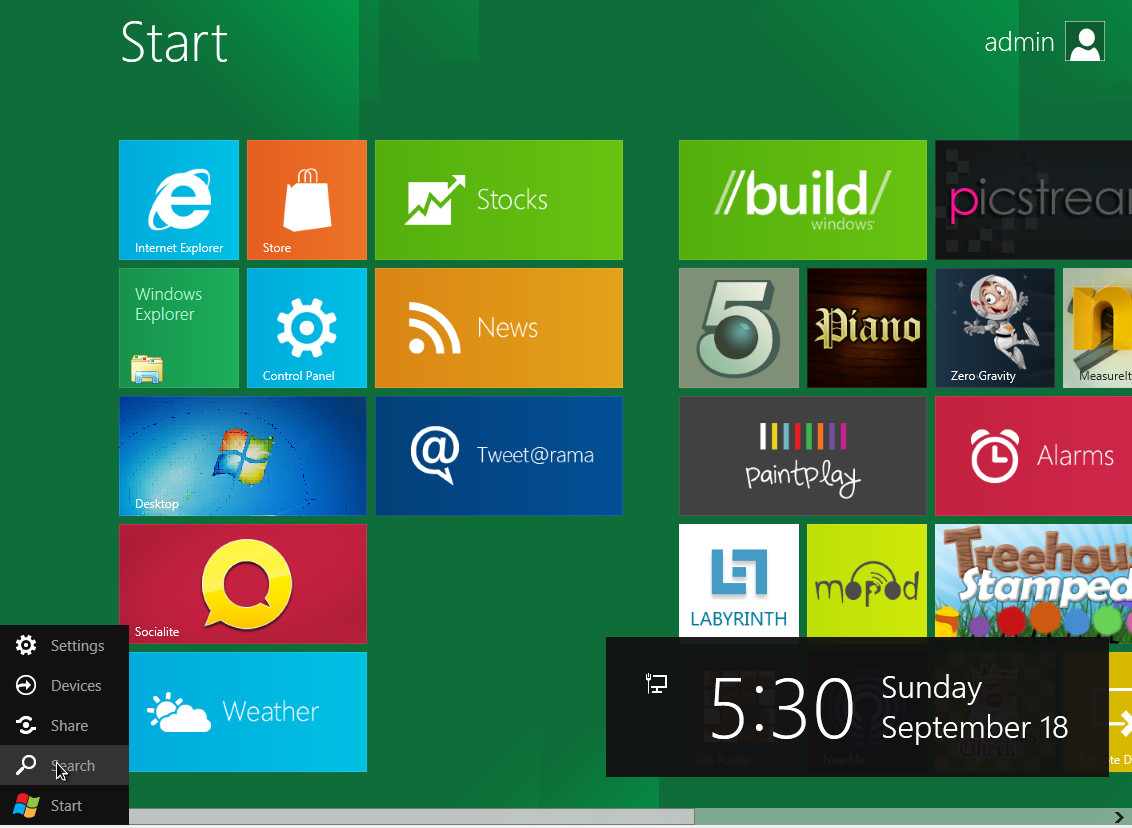Click the scrollbar right arrow
The image size is (1132, 828).
pyautogui.click(x=1119, y=816)
